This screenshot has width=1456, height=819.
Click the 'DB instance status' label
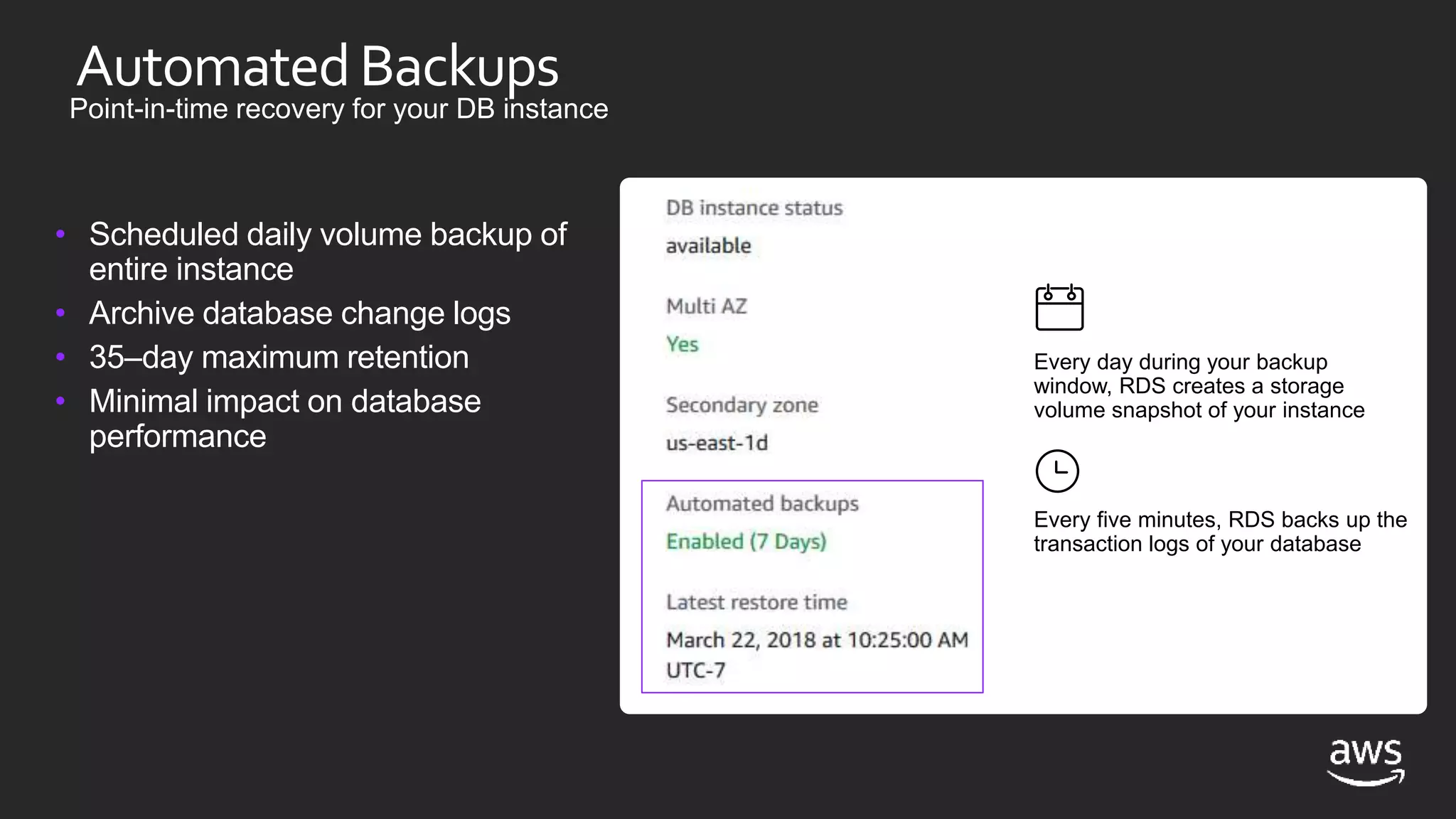[x=754, y=208]
